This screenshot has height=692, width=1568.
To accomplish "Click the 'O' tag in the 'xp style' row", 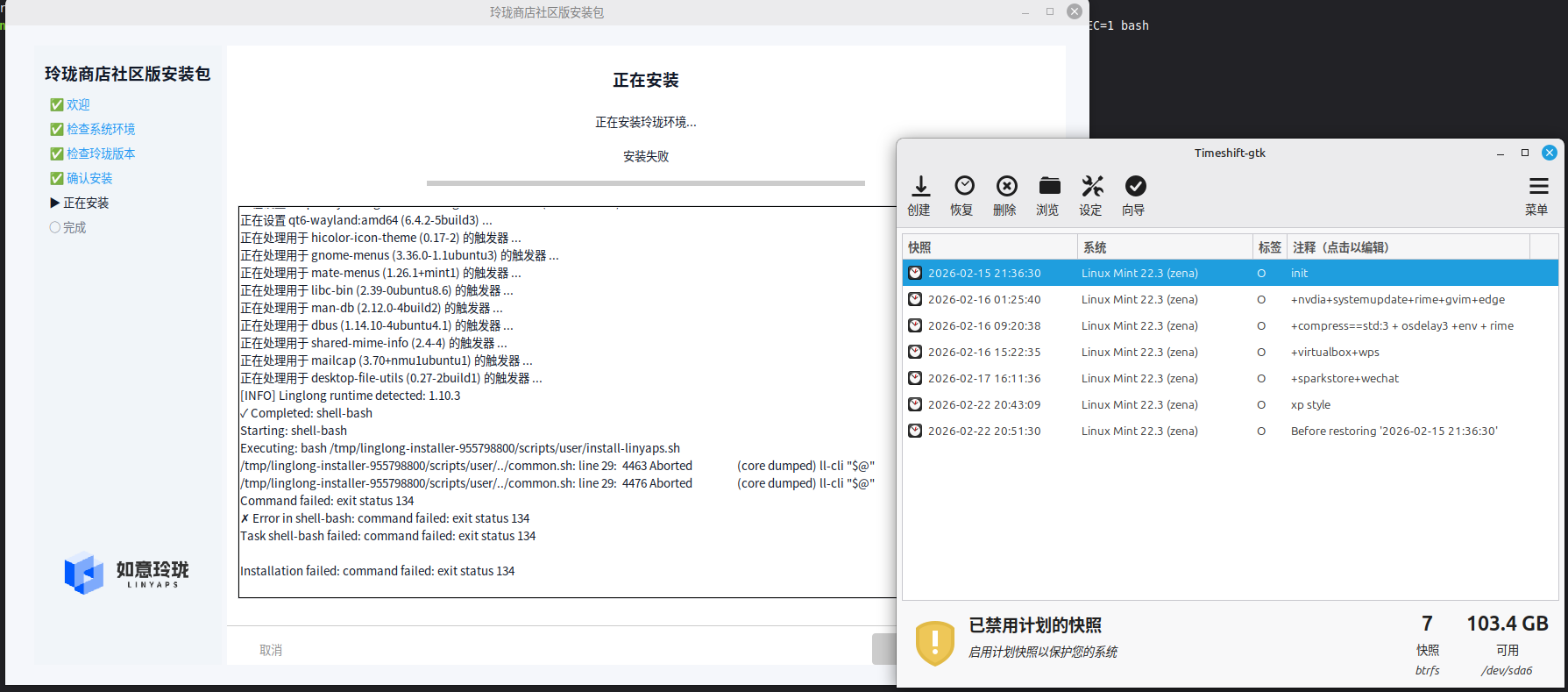I will (x=1261, y=404).
